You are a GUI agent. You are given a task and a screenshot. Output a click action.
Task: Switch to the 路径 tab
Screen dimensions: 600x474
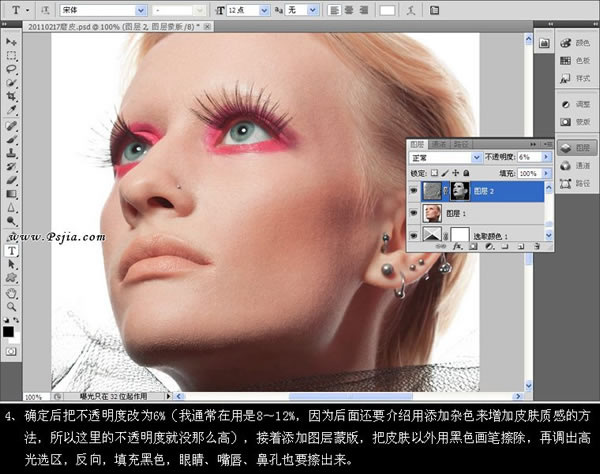pyautogui.click(x=461, y=144)
